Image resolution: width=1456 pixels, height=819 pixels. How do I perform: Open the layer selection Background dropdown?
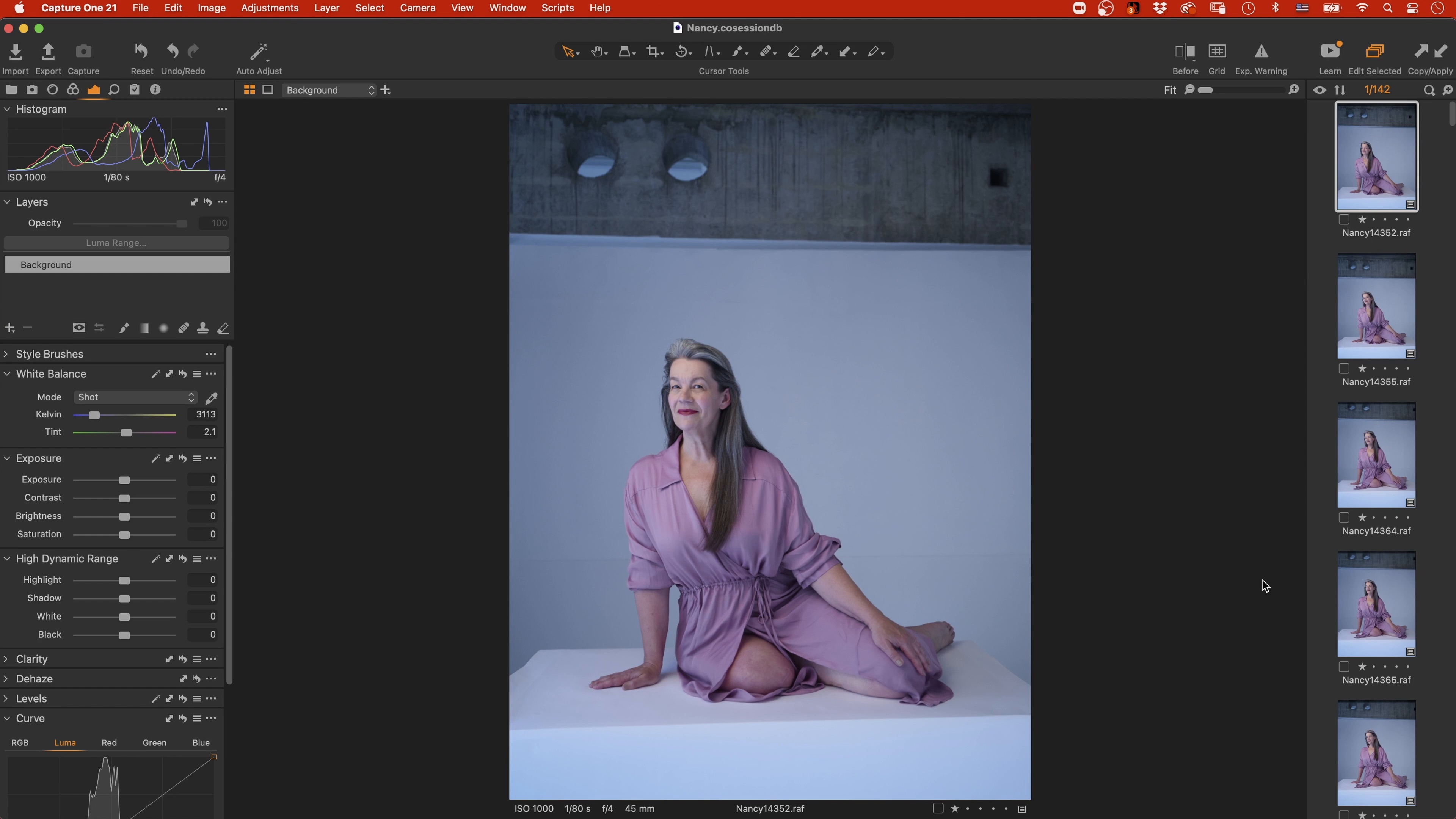[329, 91]
